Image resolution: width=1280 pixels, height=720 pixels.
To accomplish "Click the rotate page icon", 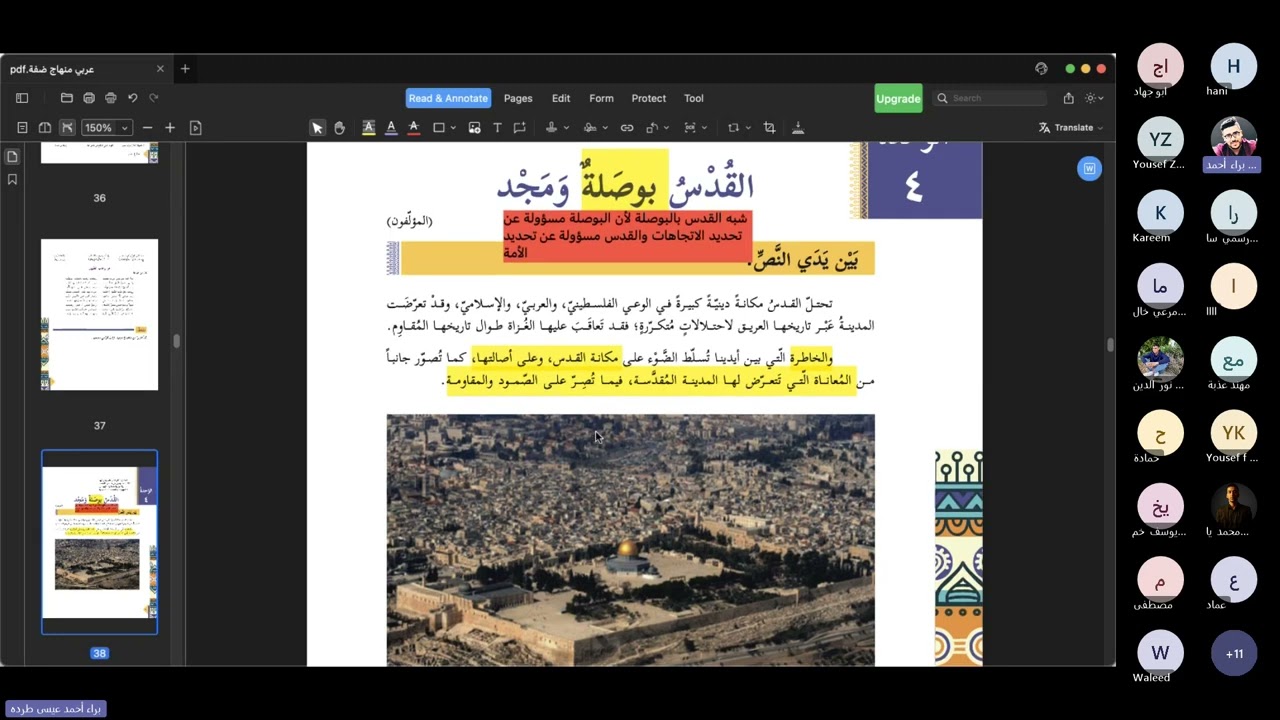I will 651,128.
